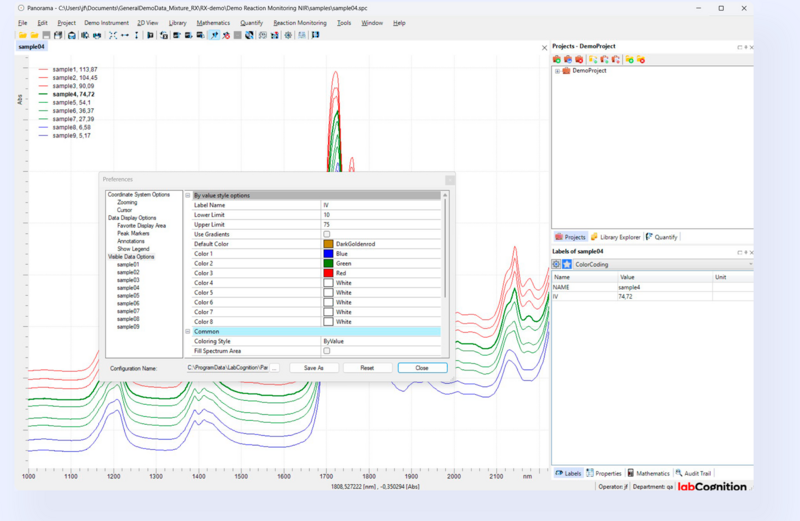This screenshot has width=800, height=521.
Task: Click the briefcase with green plus icon
Action: pos(557,60)
